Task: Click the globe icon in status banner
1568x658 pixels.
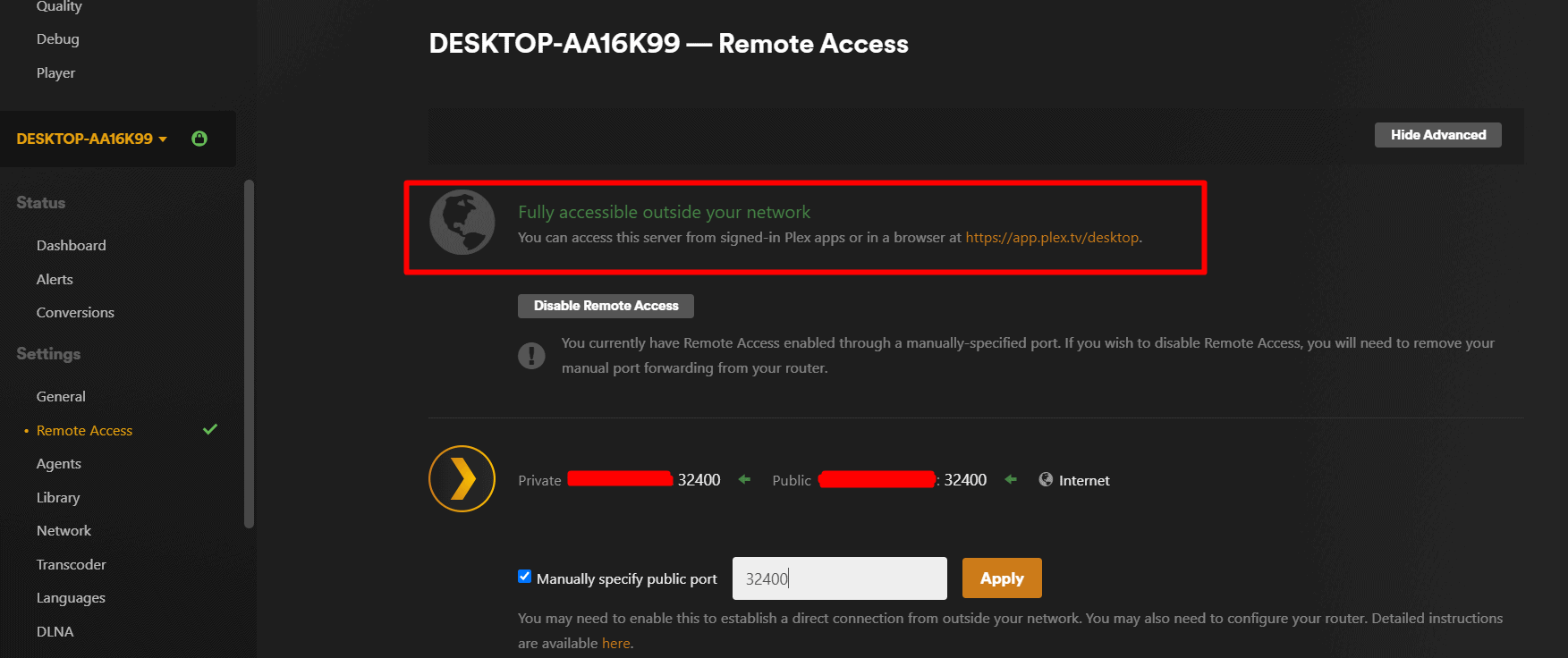Action: (462, 223)
